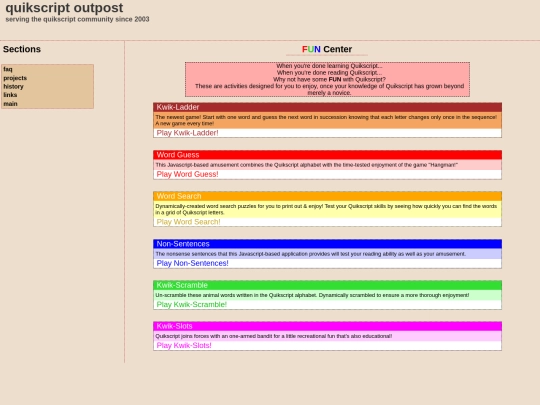Click the FUN Center heading
Viewport: 540px width, 405px height.
coord(327,49)
